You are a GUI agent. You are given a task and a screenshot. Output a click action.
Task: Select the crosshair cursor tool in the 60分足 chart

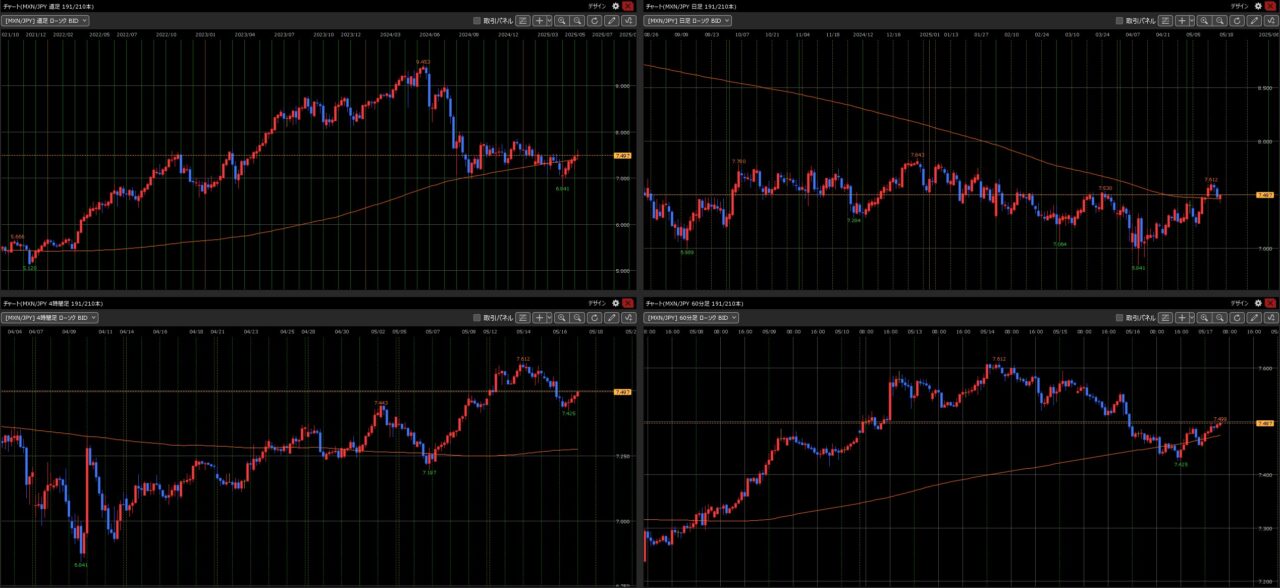1182,317
